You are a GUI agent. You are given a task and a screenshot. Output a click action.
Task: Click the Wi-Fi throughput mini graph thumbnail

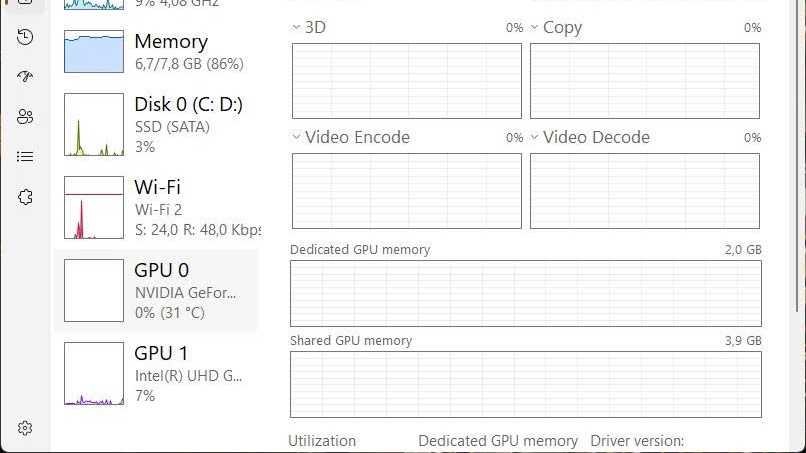94,208
